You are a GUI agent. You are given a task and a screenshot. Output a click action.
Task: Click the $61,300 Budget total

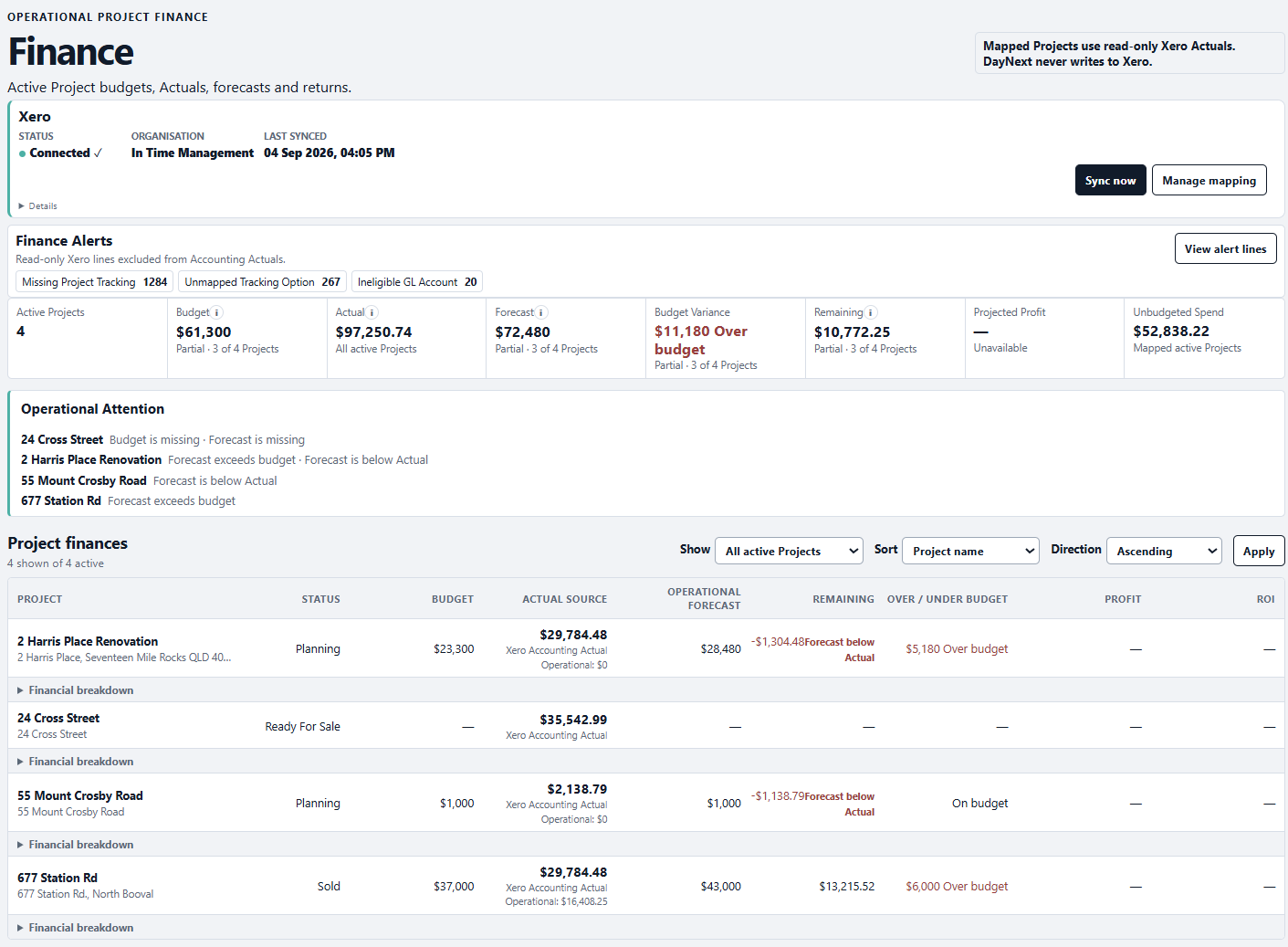click(x=204, y=332)
